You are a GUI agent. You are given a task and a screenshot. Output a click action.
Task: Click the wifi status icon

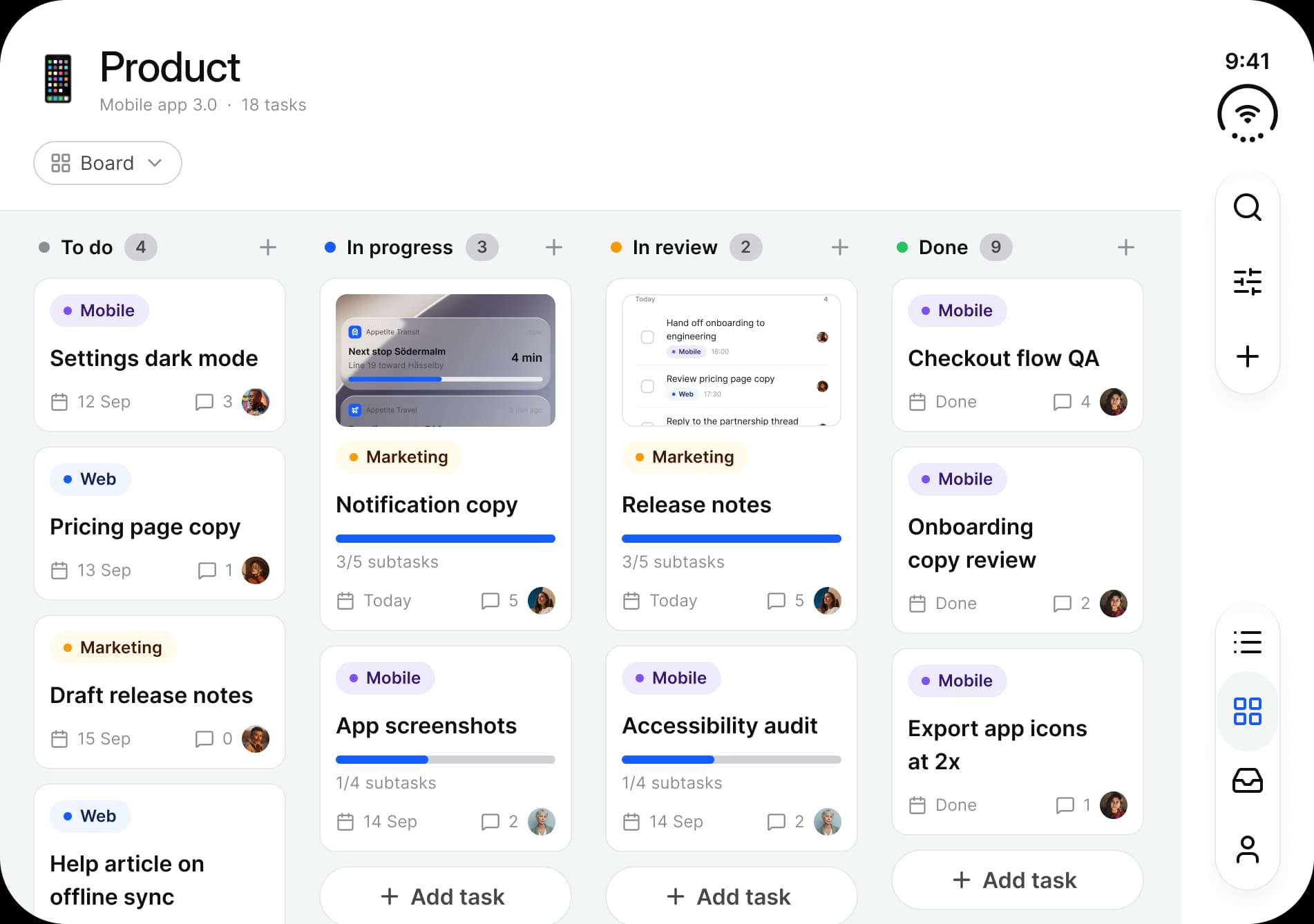tap(1247, 114)
